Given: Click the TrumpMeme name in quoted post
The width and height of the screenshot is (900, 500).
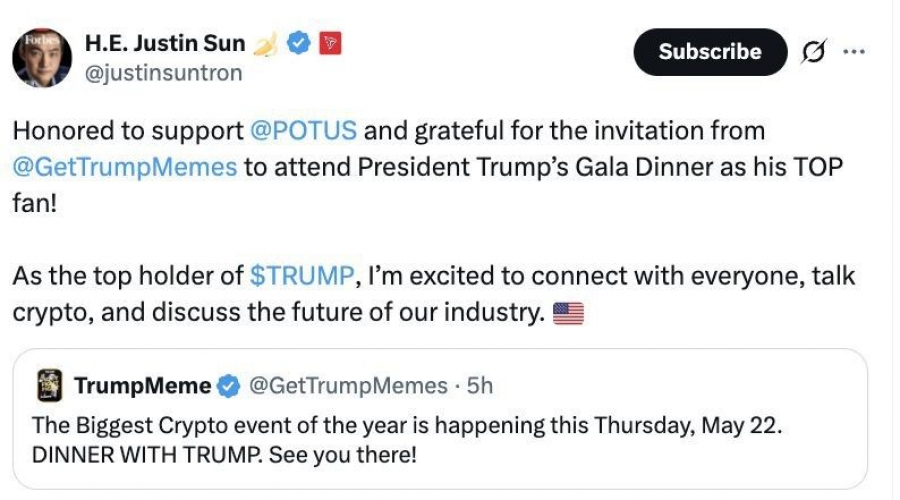Looking at the screenshot, I should tap(142, 386).
